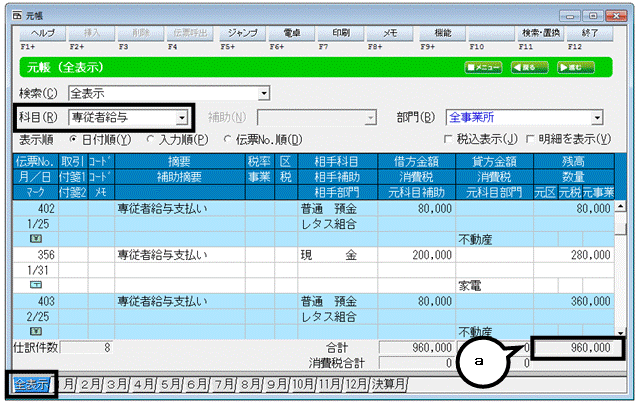This screenshot has height=406, width=642.
Task: Switch to the 8月 tab
Action: (250, 384)
